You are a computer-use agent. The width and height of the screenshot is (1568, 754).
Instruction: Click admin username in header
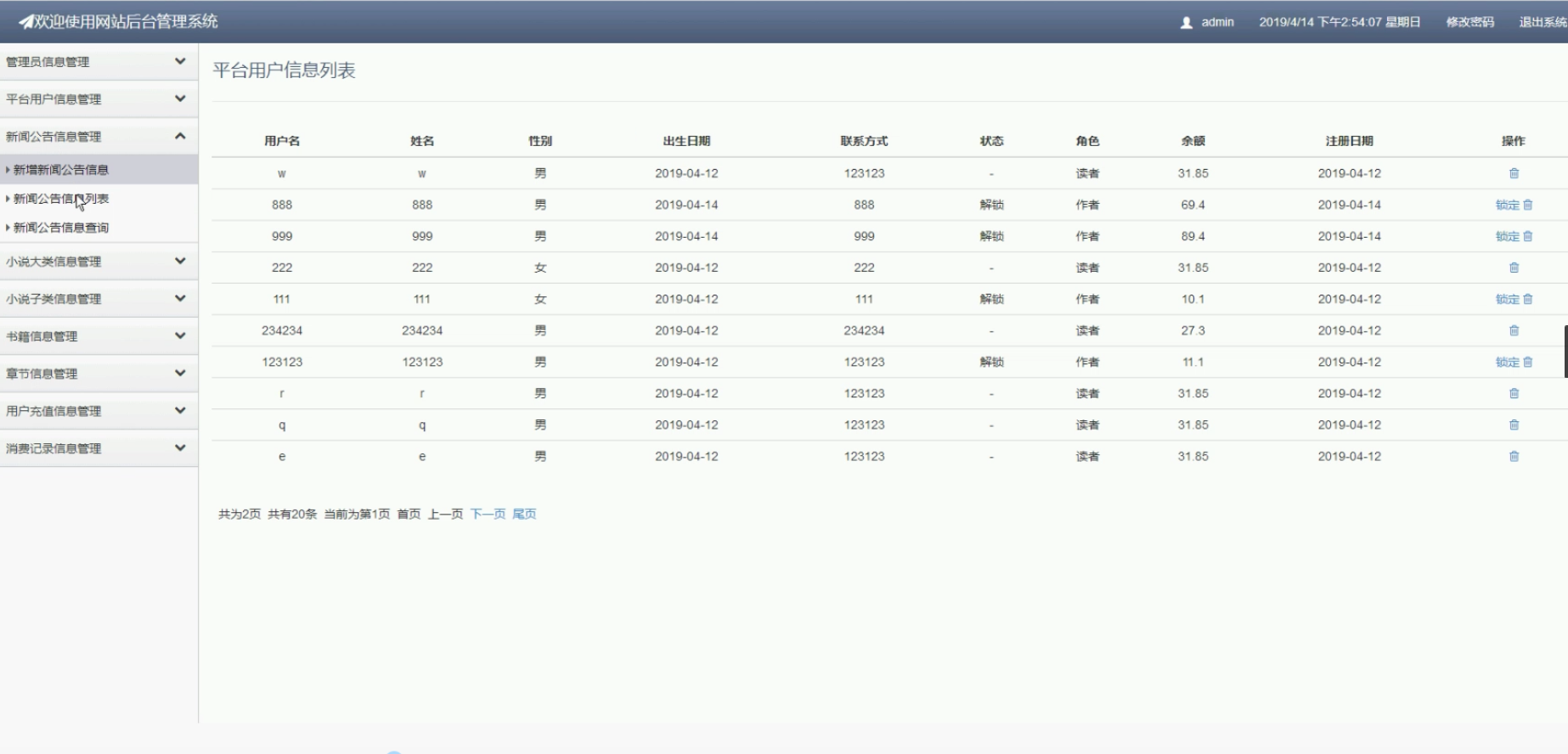1217,22
